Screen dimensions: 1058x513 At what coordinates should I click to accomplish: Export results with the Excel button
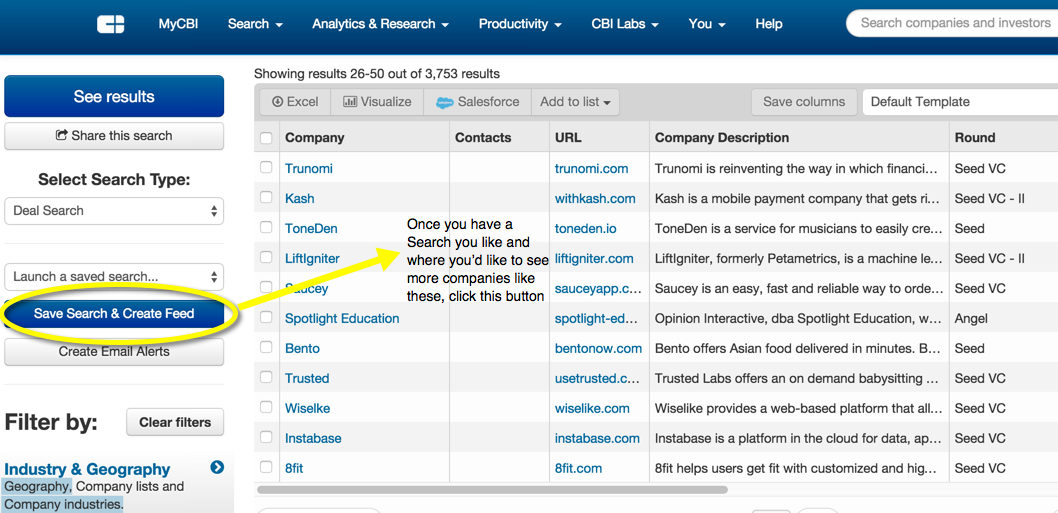click(x=295, y=102)
